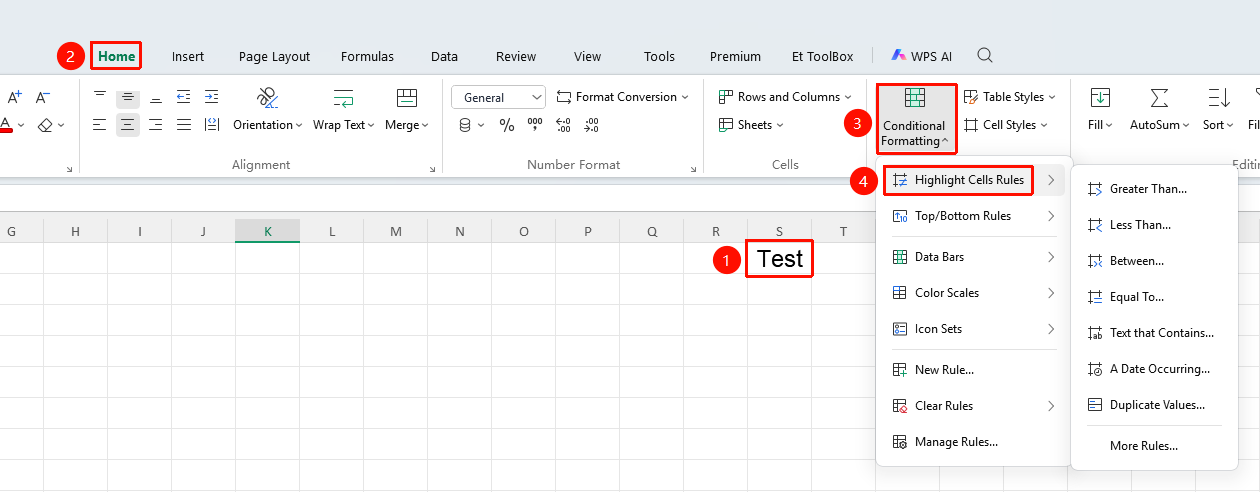Apply red font color with the A icon
The height and width of the screenshot is (492, 1260).
6,125
